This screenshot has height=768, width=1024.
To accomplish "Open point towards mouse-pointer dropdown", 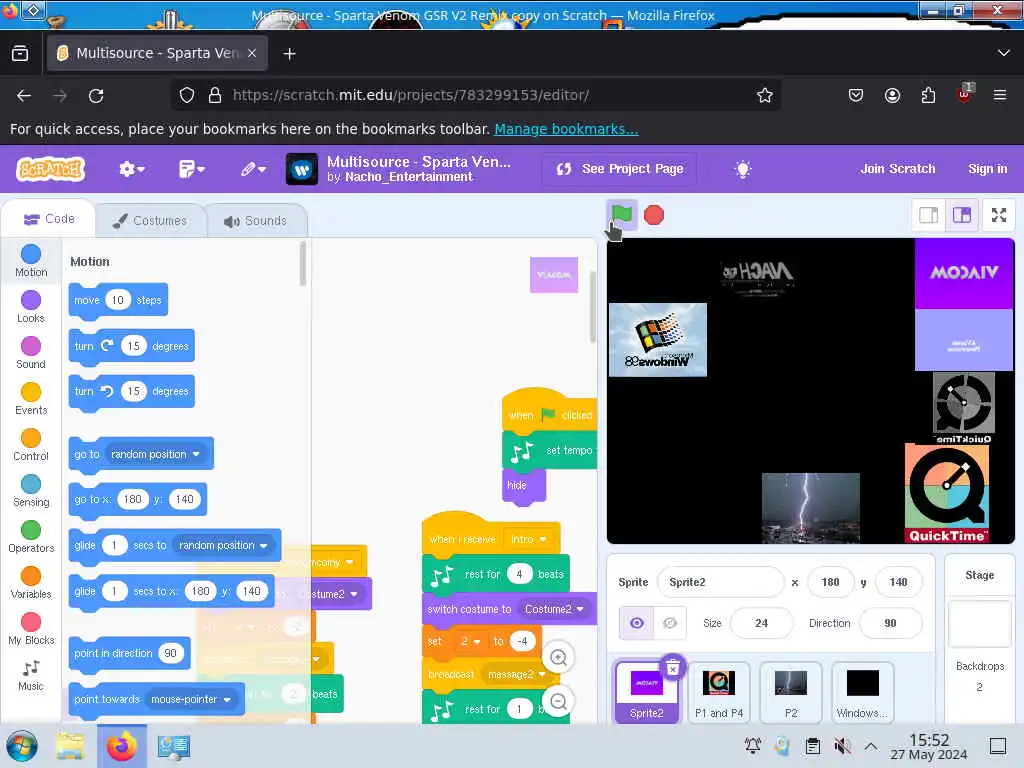I will [x=191, y=699].
